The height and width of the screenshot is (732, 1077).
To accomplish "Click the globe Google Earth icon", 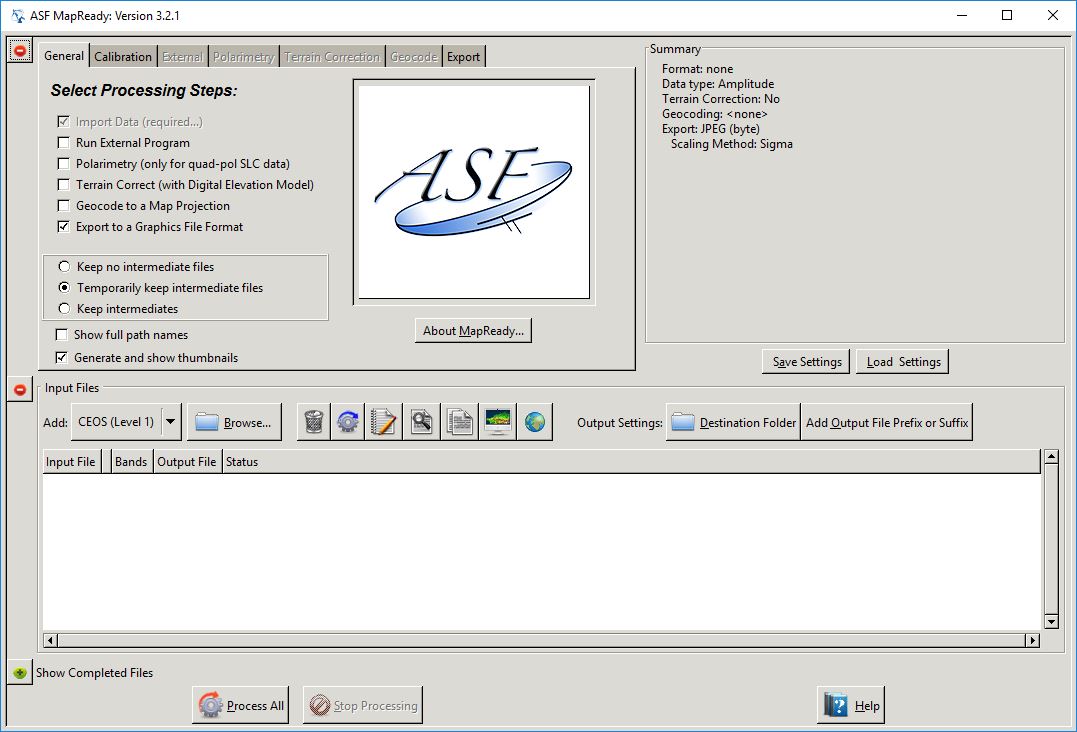I will (535, 422).
